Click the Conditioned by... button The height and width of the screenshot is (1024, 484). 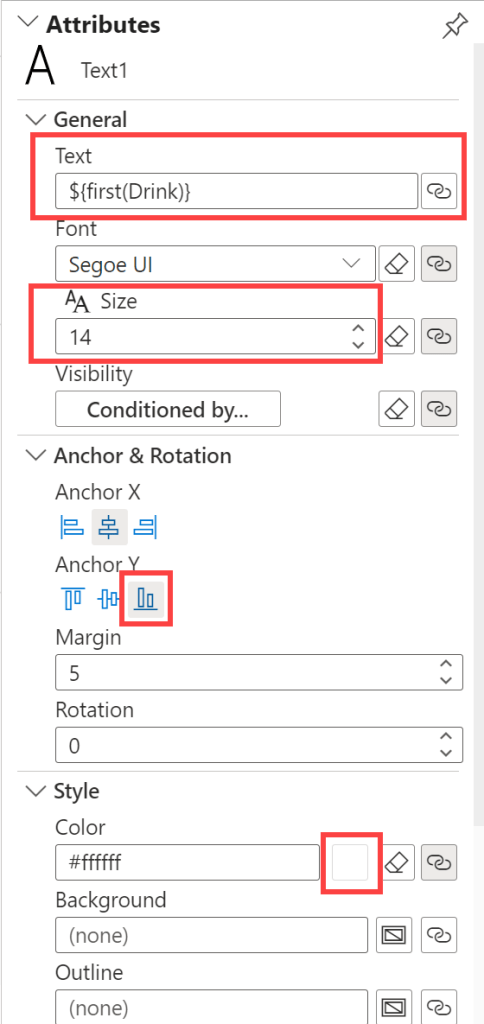point(168,409)
